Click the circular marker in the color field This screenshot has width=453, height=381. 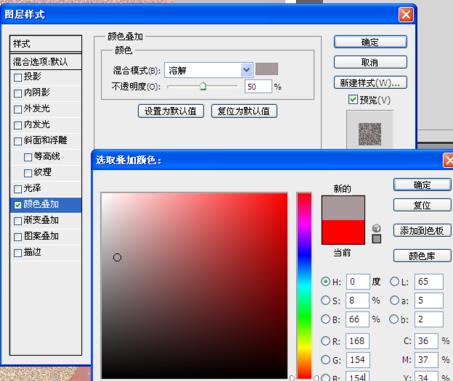pos(117,257)
